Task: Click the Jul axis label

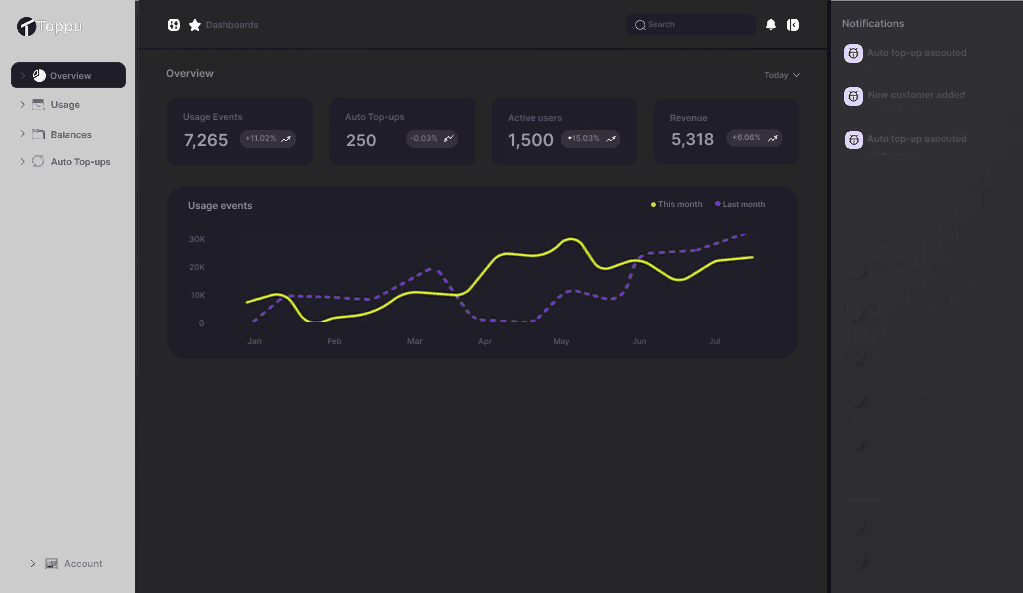Action: click(714, 341)
